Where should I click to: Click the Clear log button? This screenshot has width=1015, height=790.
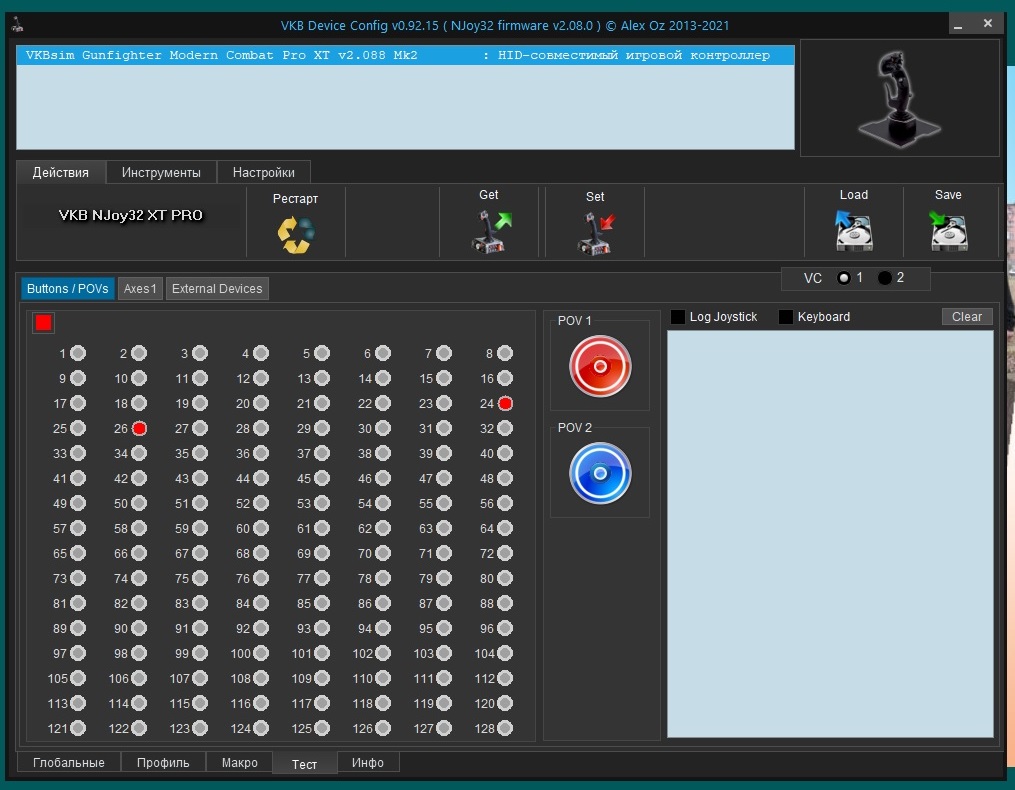coord(966,317)
